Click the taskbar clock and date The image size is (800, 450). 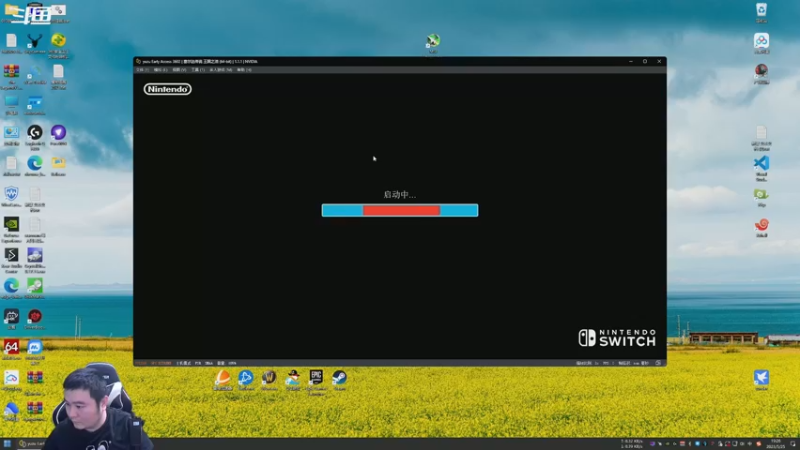pyautogui.click(x=776, y=443)
